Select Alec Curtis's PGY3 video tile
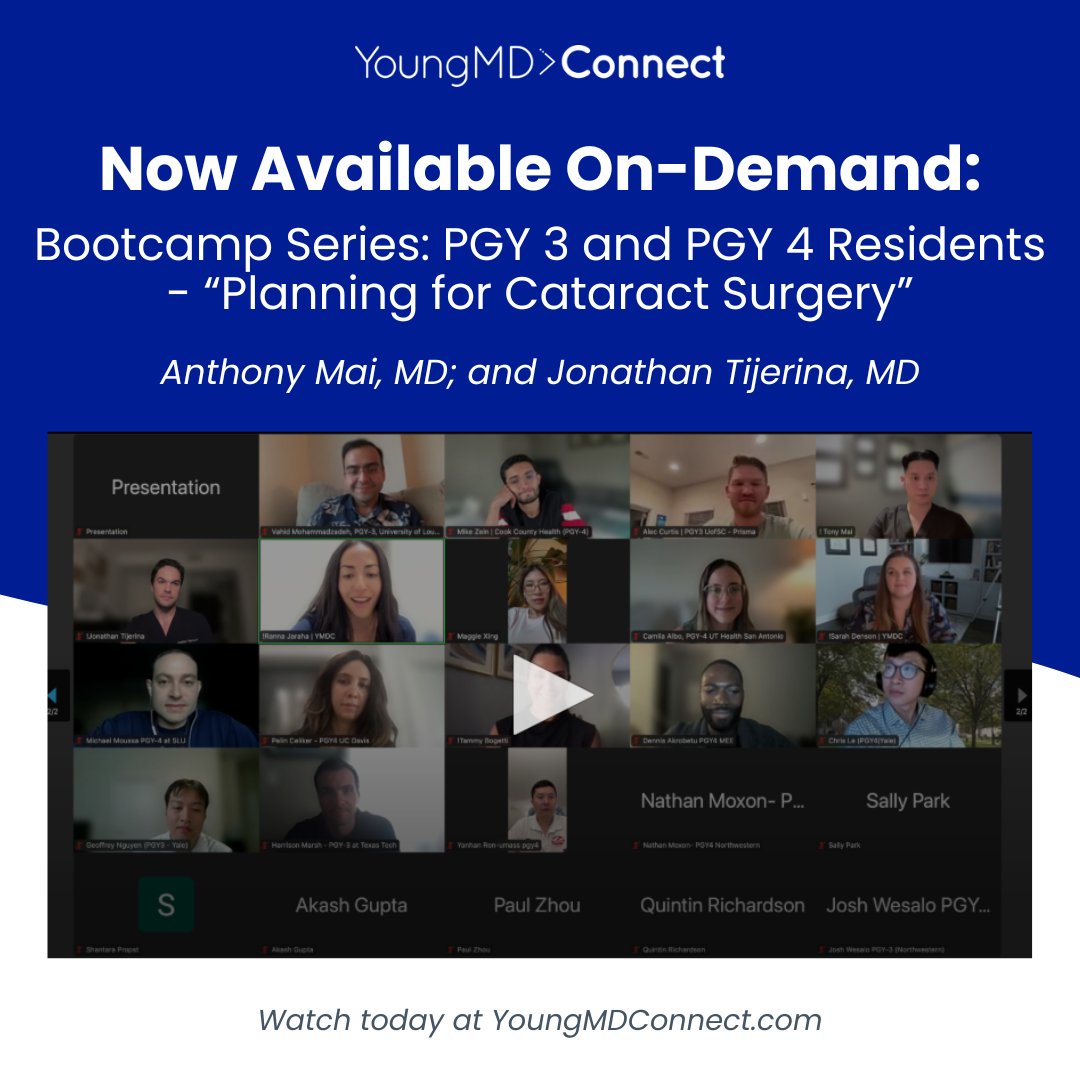This screenshot has height=1080, width=1080. pos(723,486)
